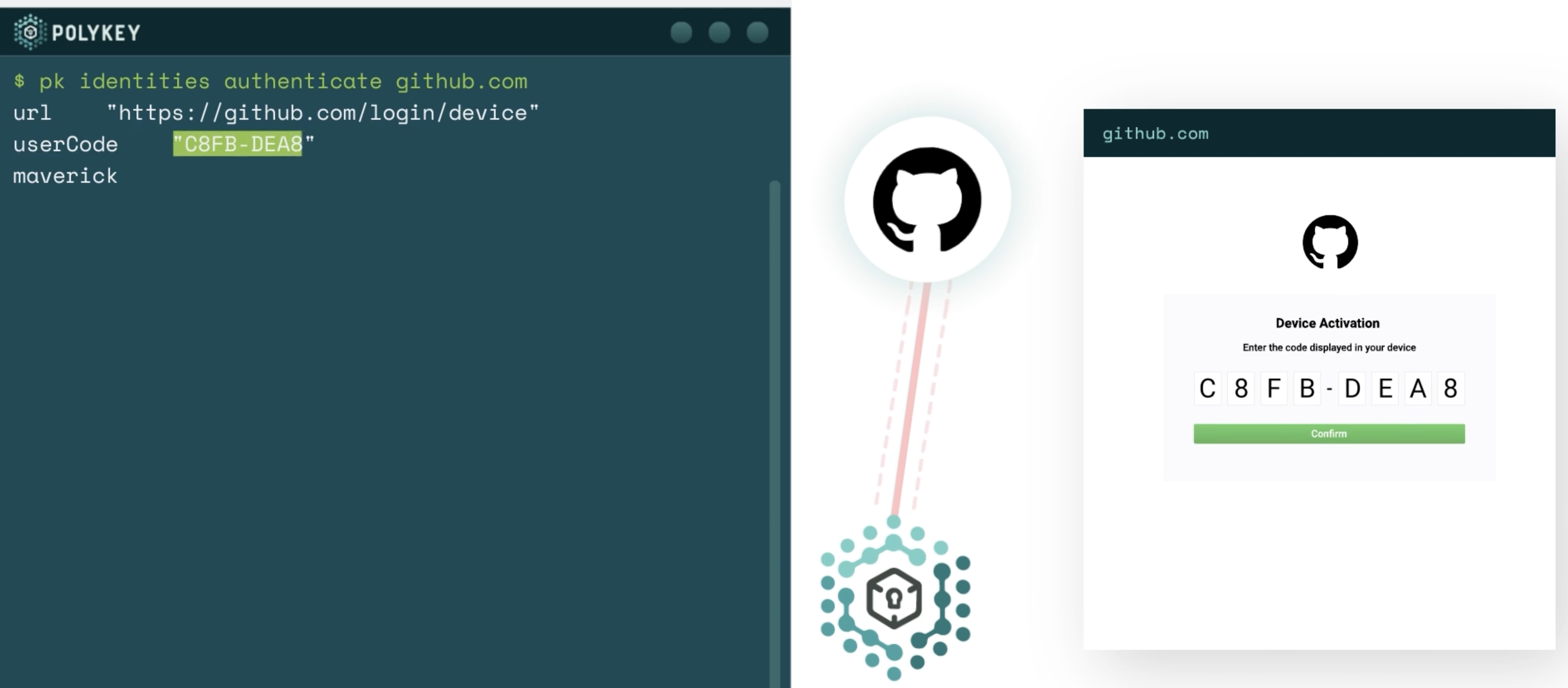Click the Device Activation heading
This screenshot has height=688, width=1568.
[x=1329, y=322]
